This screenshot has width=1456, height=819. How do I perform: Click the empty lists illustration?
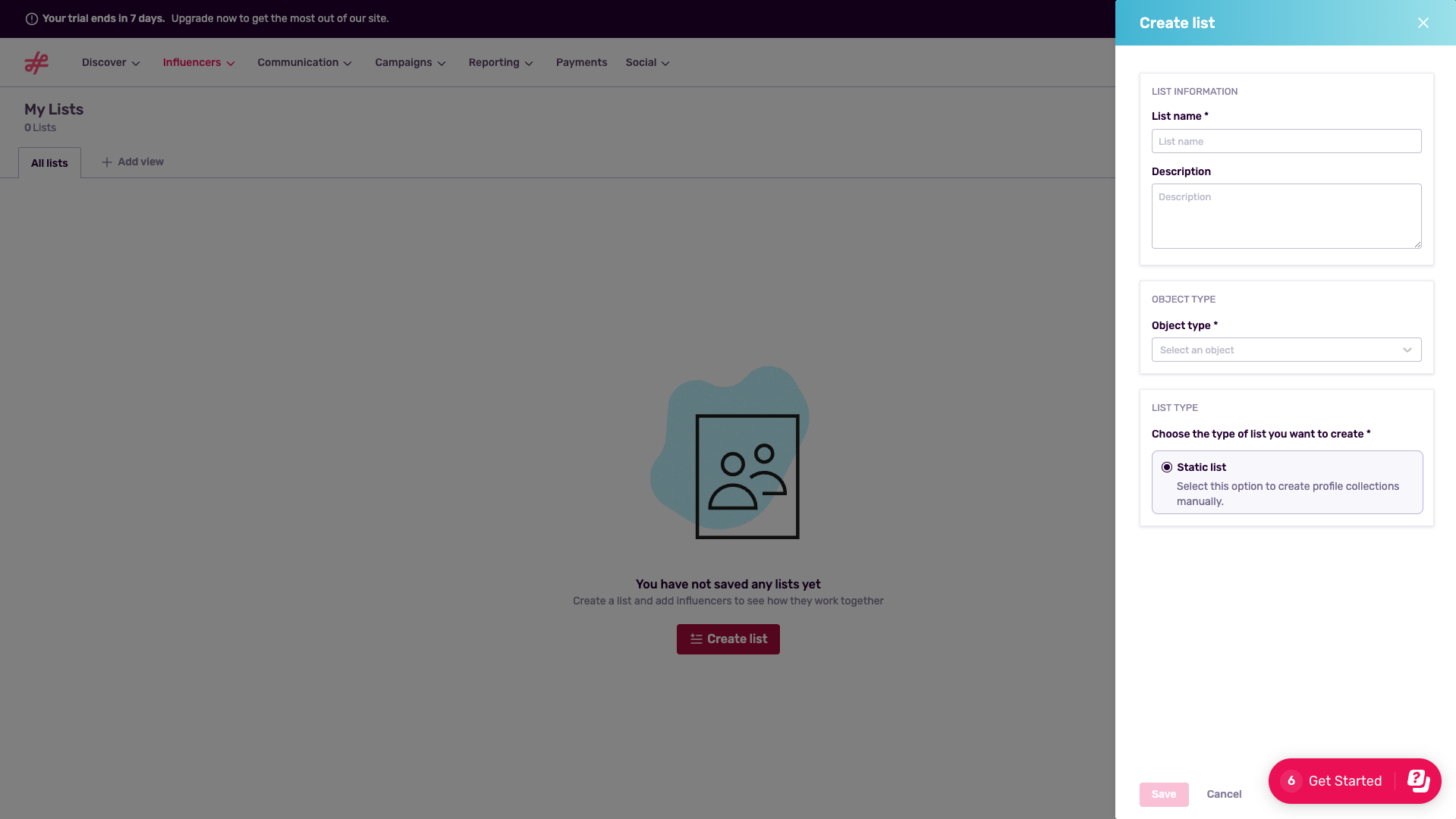730,455
